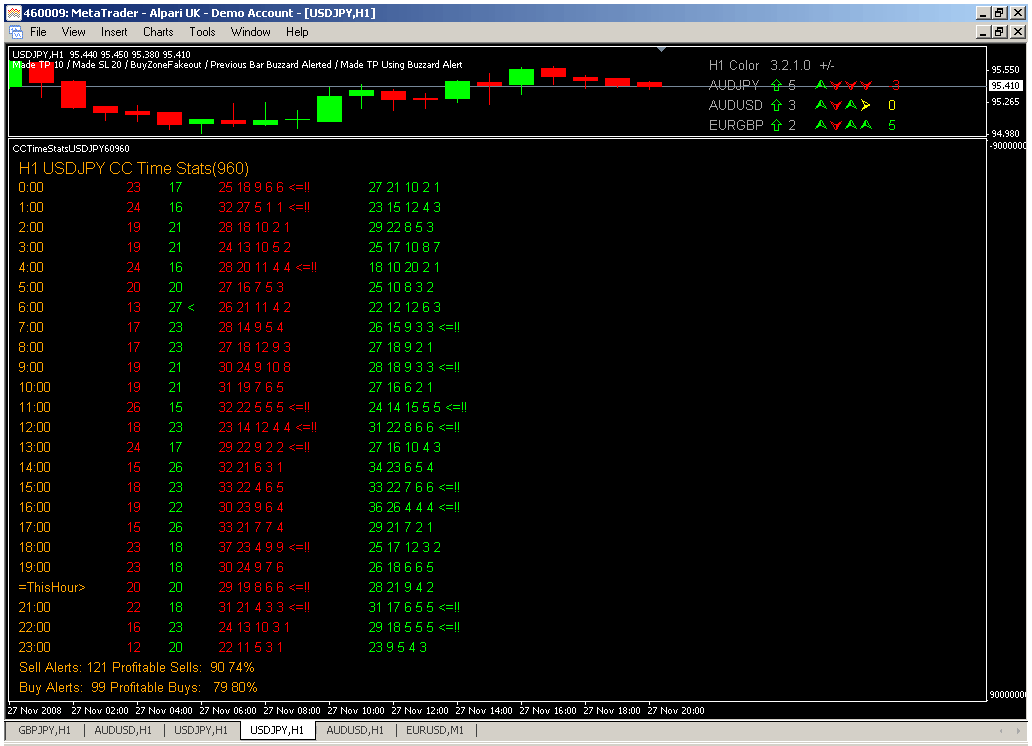Click the gray chart shift triangle marker
The image size is (1032, 746).
click(x=661, y=48)
